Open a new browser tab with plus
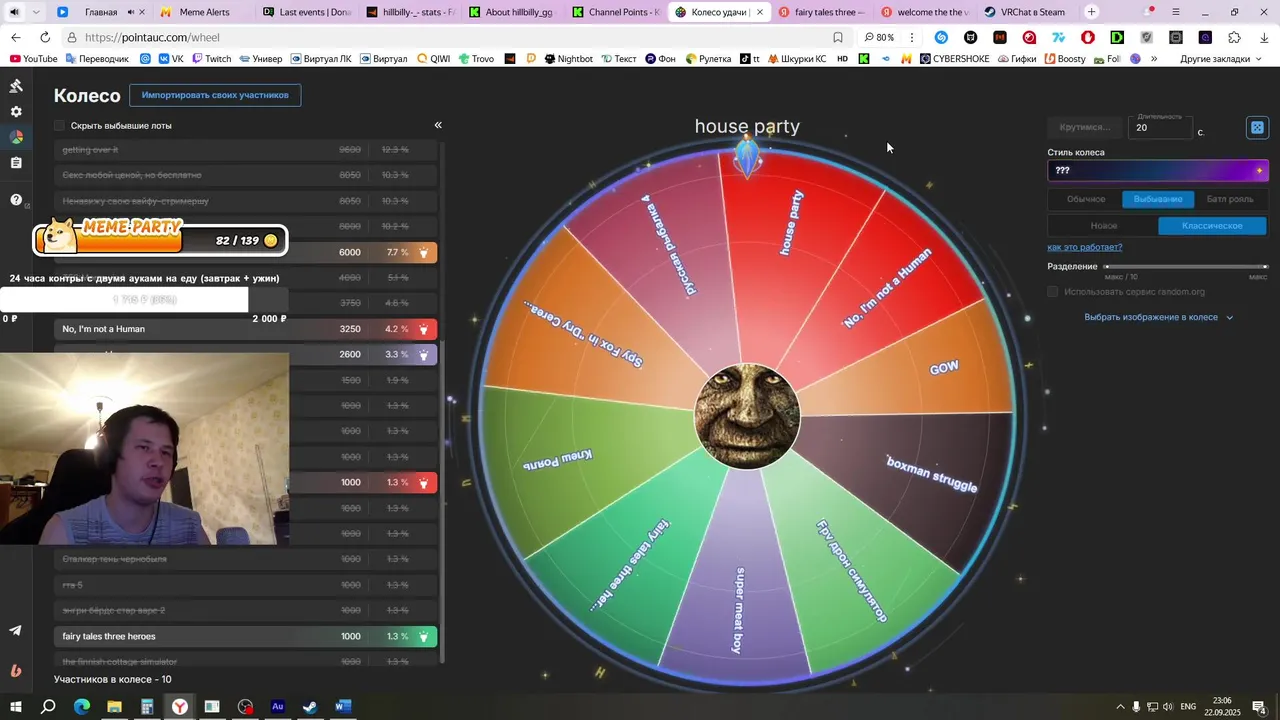Viewport: 1280px width, 720px height. [x=1091, y=12]
